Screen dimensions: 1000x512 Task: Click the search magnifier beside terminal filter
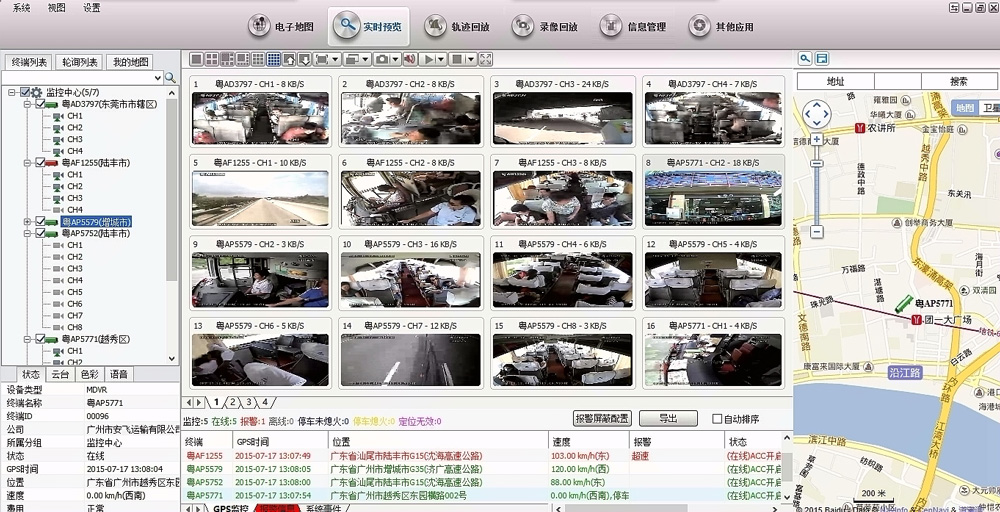[170, 77]
